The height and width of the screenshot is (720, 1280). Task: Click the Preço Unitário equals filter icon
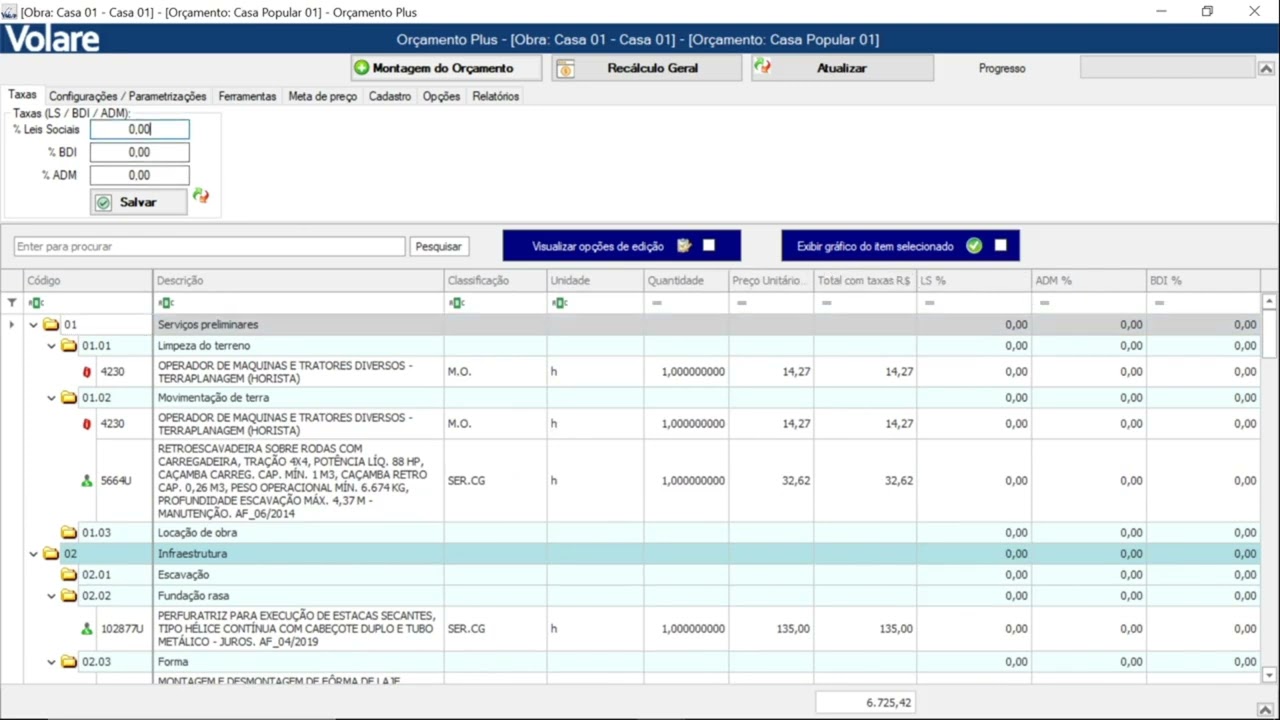[742, 303]
